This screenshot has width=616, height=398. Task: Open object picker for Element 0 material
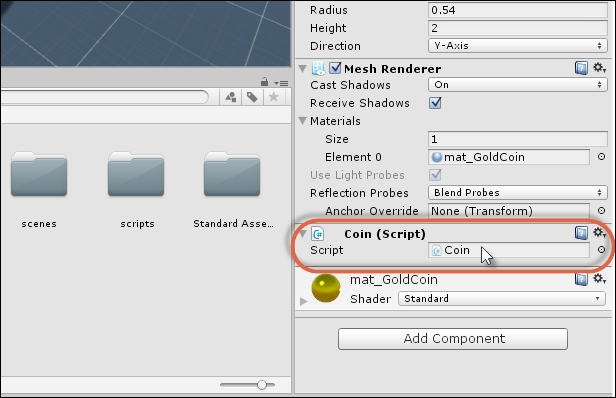(x=601, y=157)
